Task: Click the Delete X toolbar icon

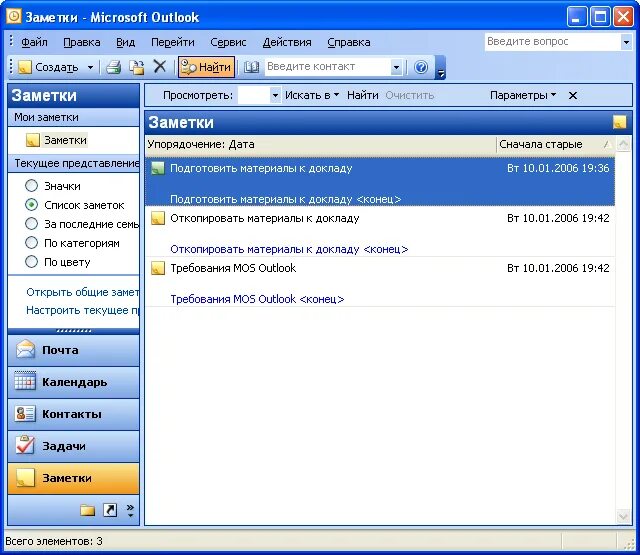Action: coord(160,66)
